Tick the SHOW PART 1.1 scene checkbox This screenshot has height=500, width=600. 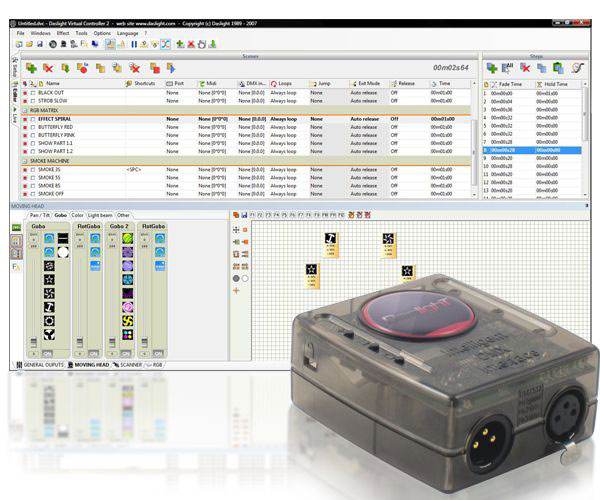click(33, 143)
